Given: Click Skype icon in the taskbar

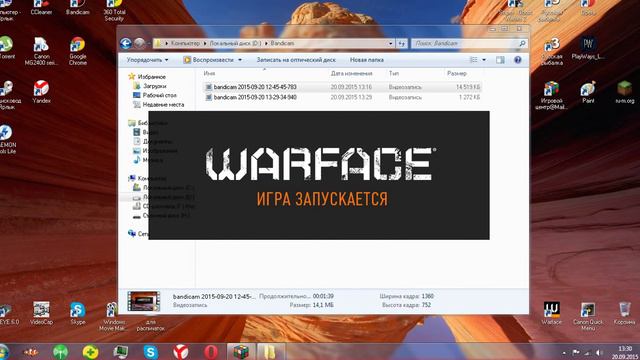Looking at the screenshot, I should [x=151, y=351].
